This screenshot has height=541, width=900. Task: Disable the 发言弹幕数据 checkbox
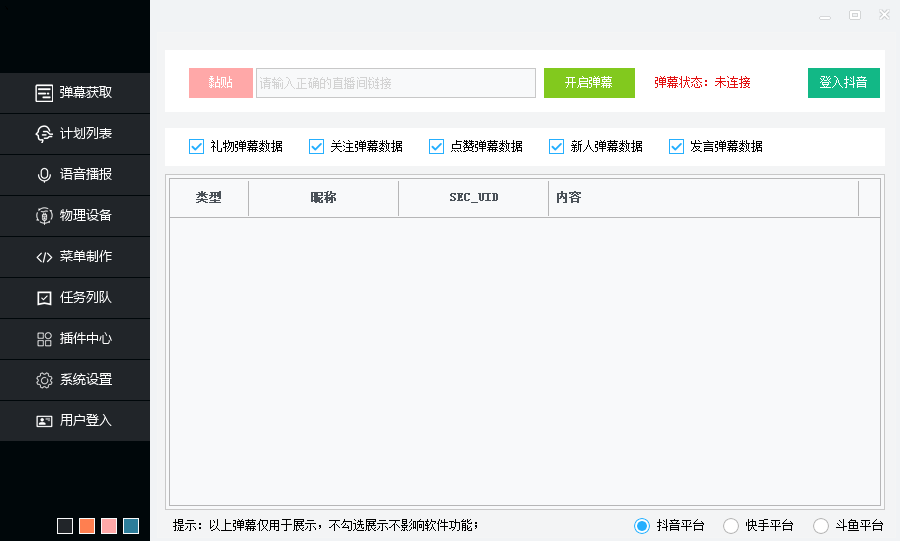point(676,147)
